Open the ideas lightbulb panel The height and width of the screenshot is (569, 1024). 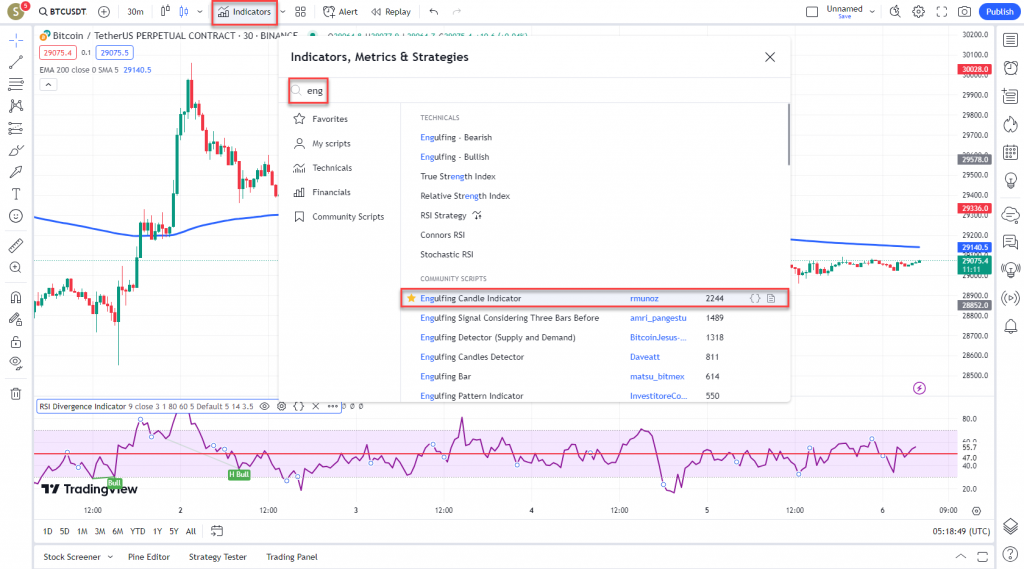tap(1010, 180)
